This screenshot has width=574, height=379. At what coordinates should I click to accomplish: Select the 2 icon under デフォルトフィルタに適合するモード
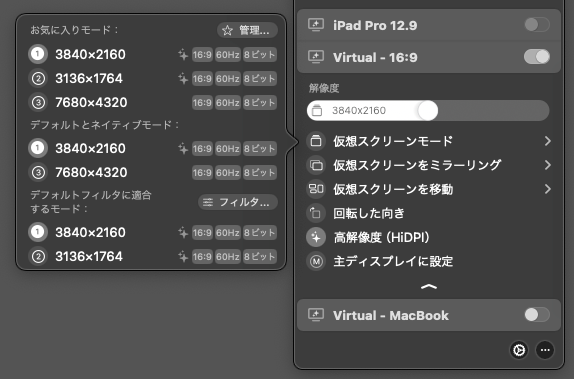tap(38, 256)
